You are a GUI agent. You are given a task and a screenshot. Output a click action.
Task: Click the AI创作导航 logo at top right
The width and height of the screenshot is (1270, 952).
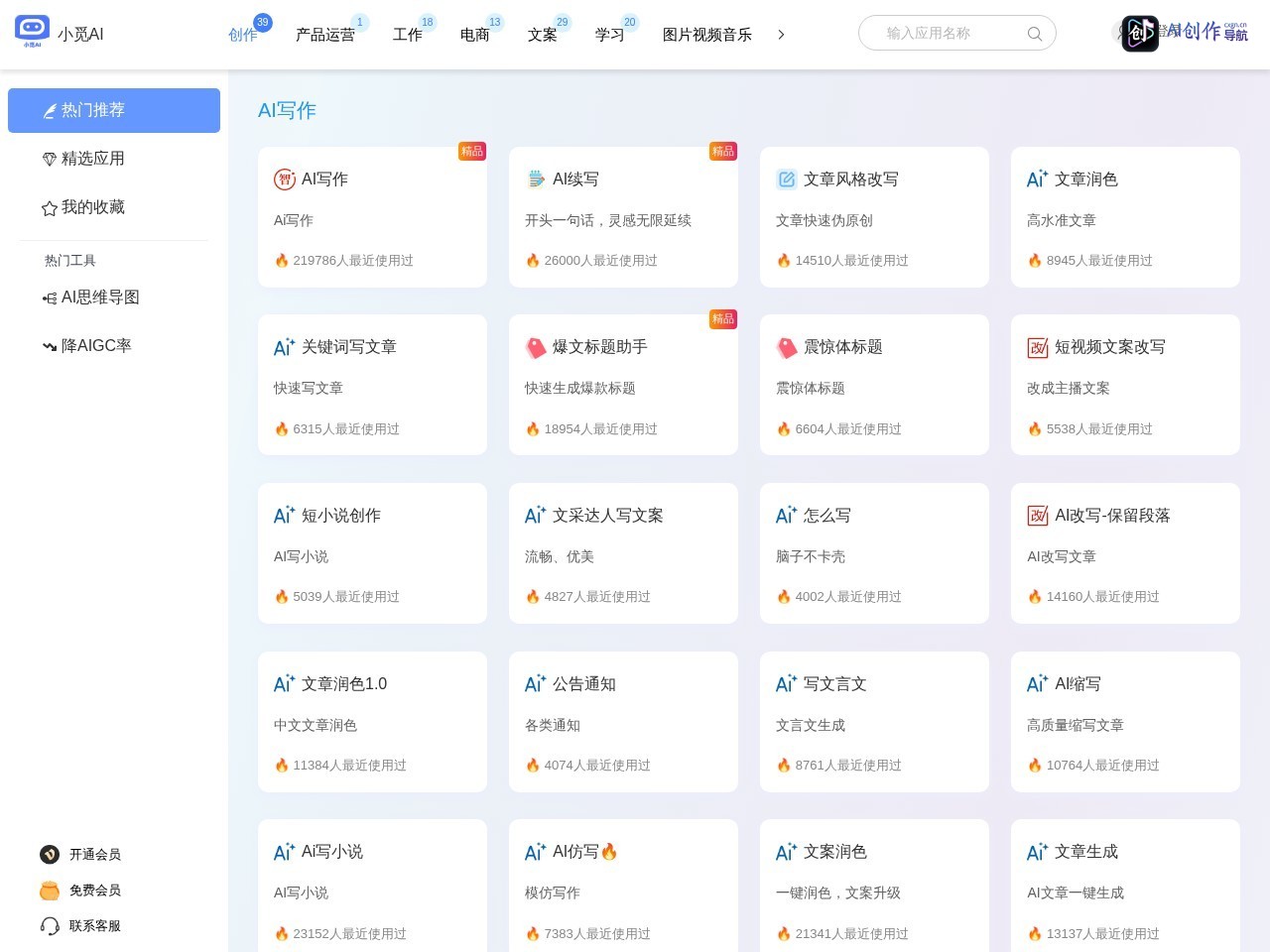point(1185,33)
